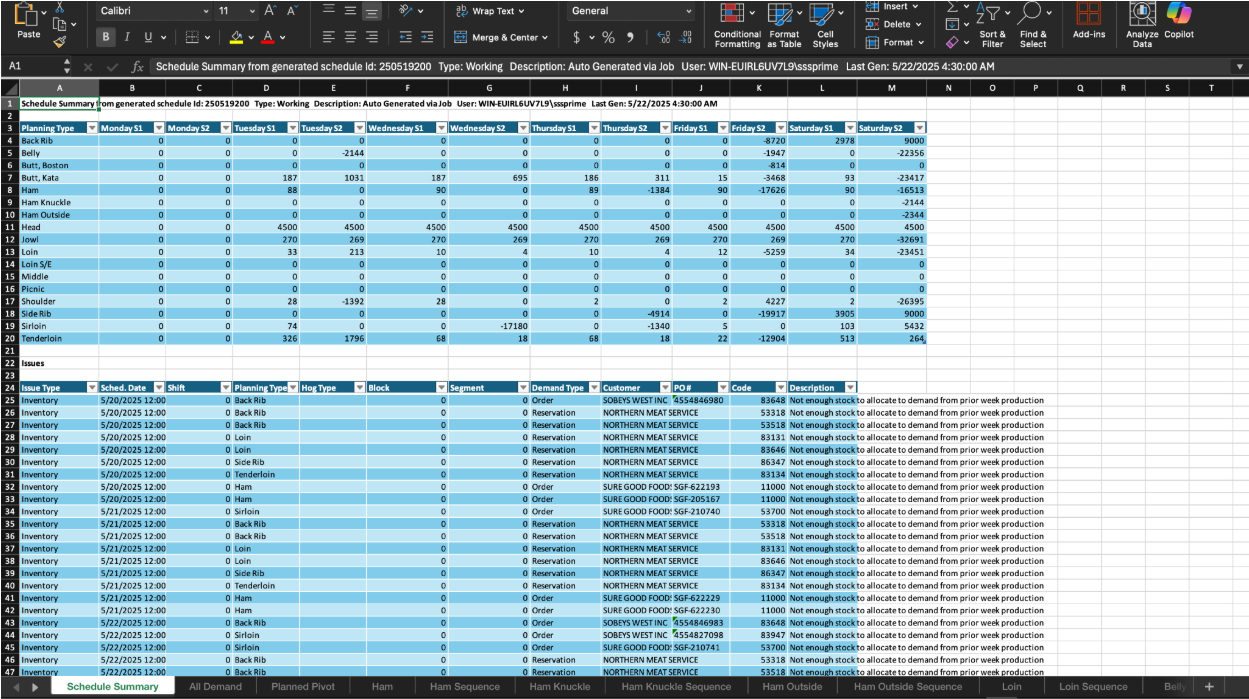The height and width of the screenshot is (699, 1249).
Task: Open the Planning Type column filter dropdown
Action: (92, 129)
